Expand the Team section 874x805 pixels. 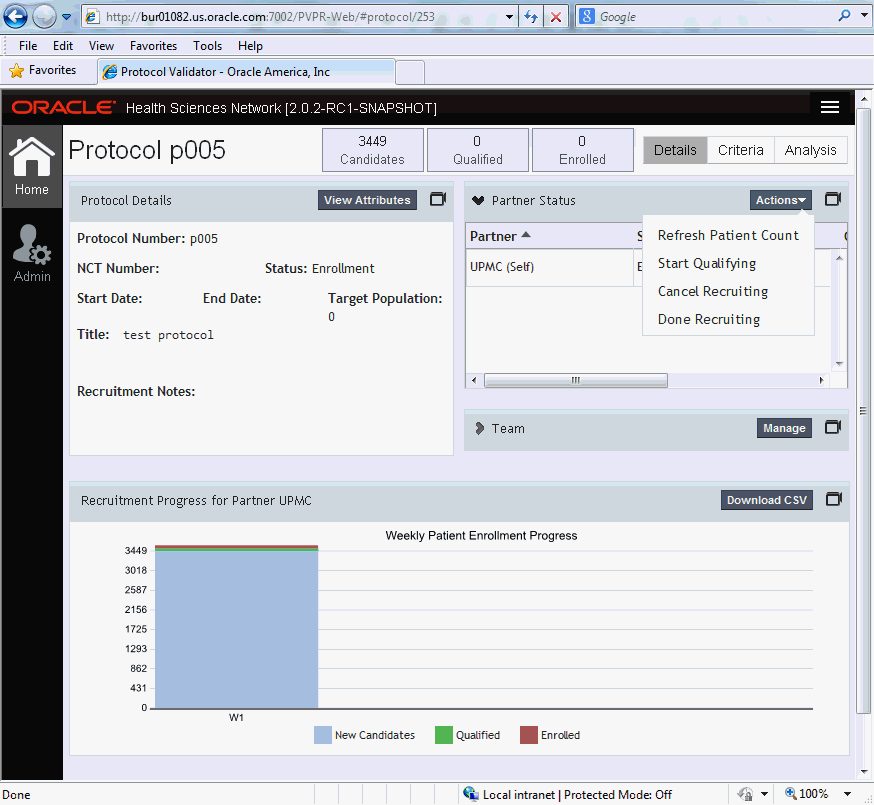point(479,428)
